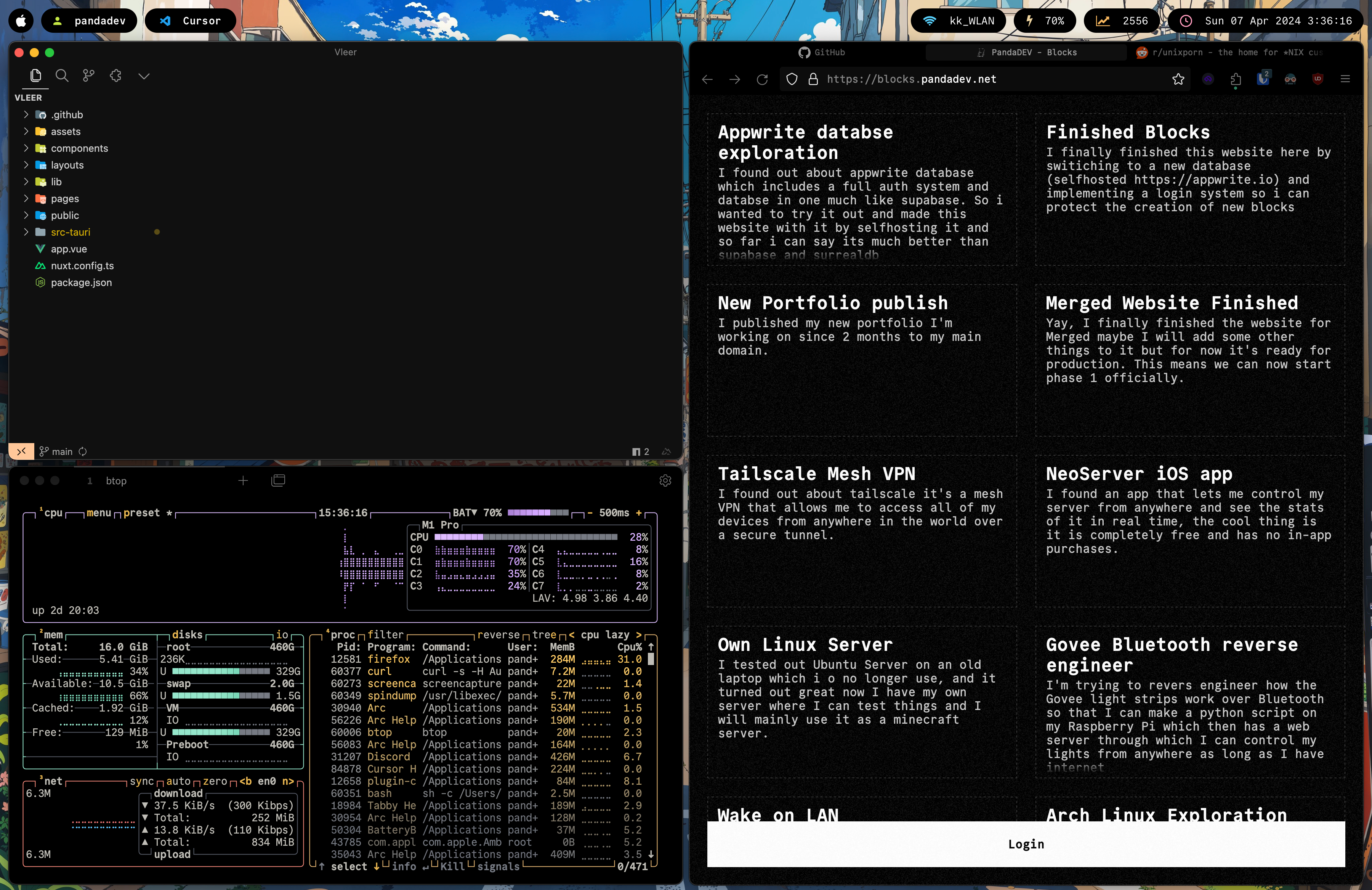This screenshot has height=890, width=1372.
Task: Click the browser forward arrow
Action: pos(734,79)
